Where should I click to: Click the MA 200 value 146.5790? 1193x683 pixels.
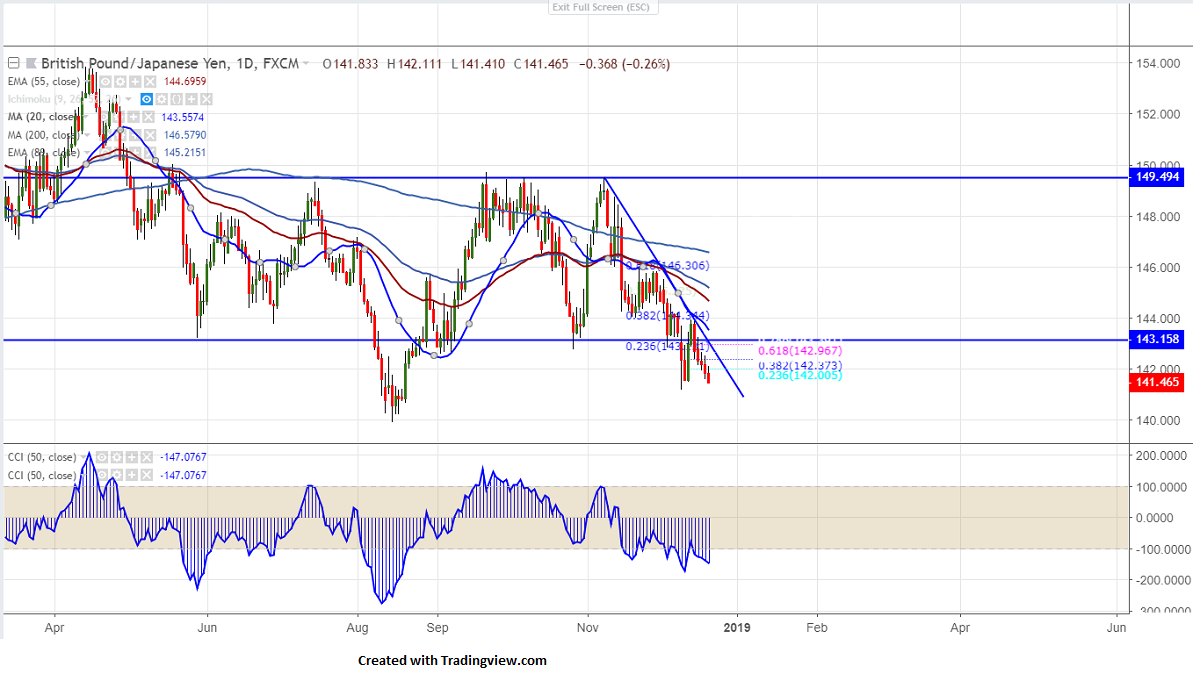pyautogui.click(x=185, y=135)
